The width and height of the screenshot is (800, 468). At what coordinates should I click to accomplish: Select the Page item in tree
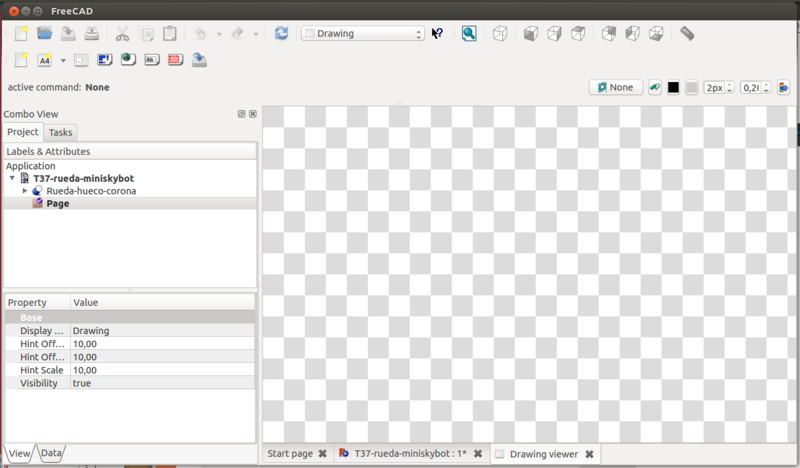click(57, 203)
